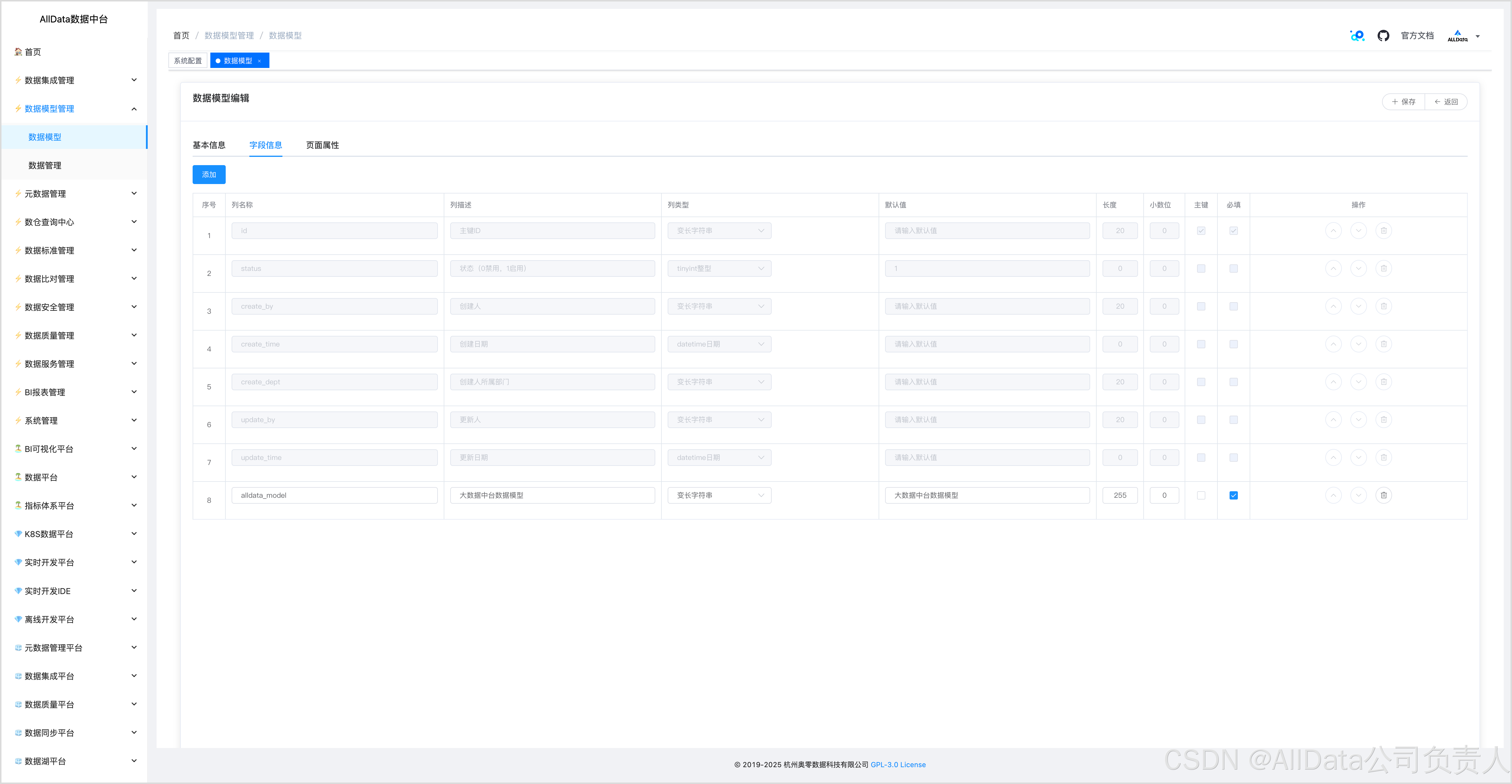The width and height of the screenshot is (1512, 784).
Task: Switch to 页面属性 tab
Action: (x=322, y=145)
